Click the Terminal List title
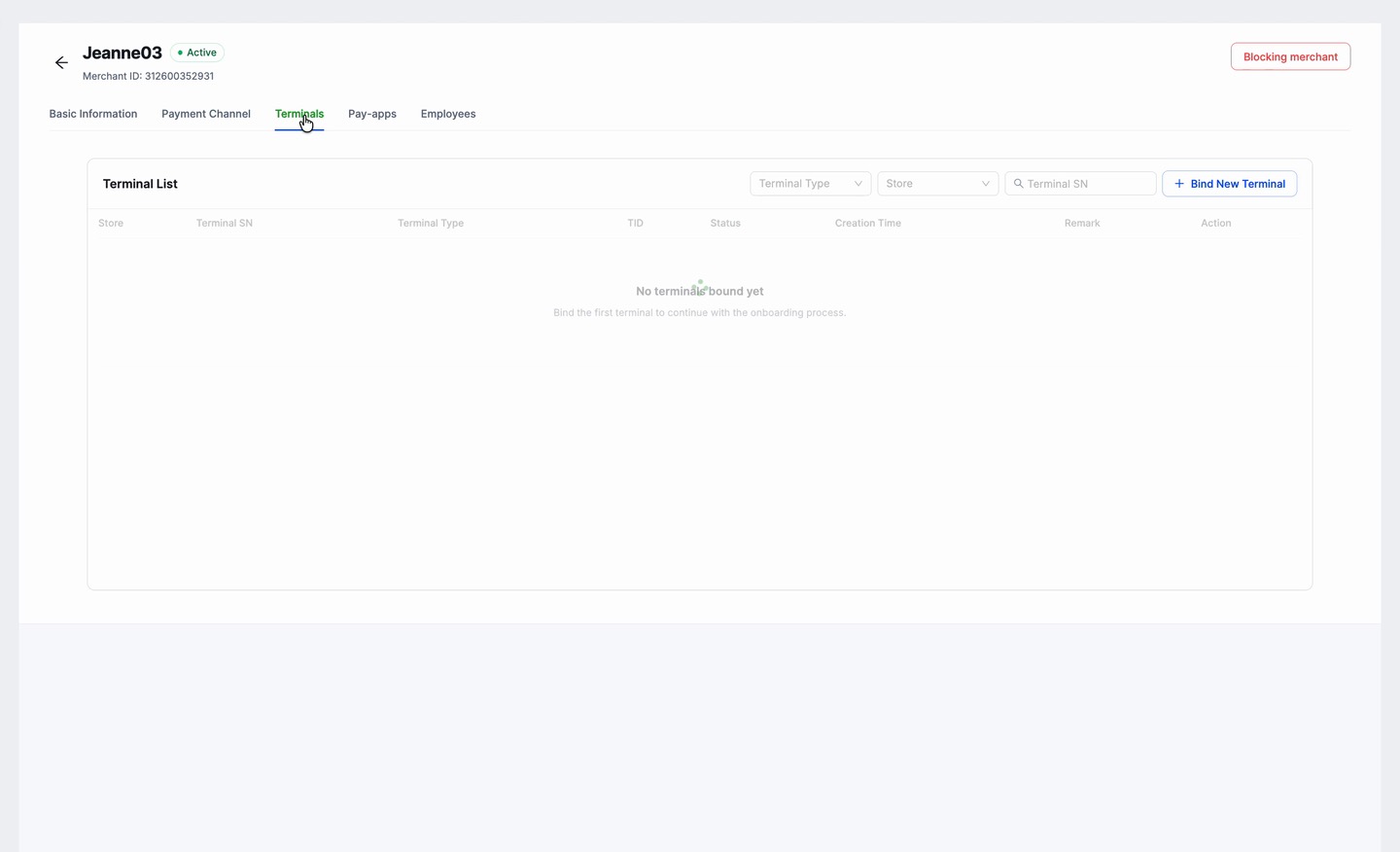1400x852 pixels. click(x=140, y=184)
